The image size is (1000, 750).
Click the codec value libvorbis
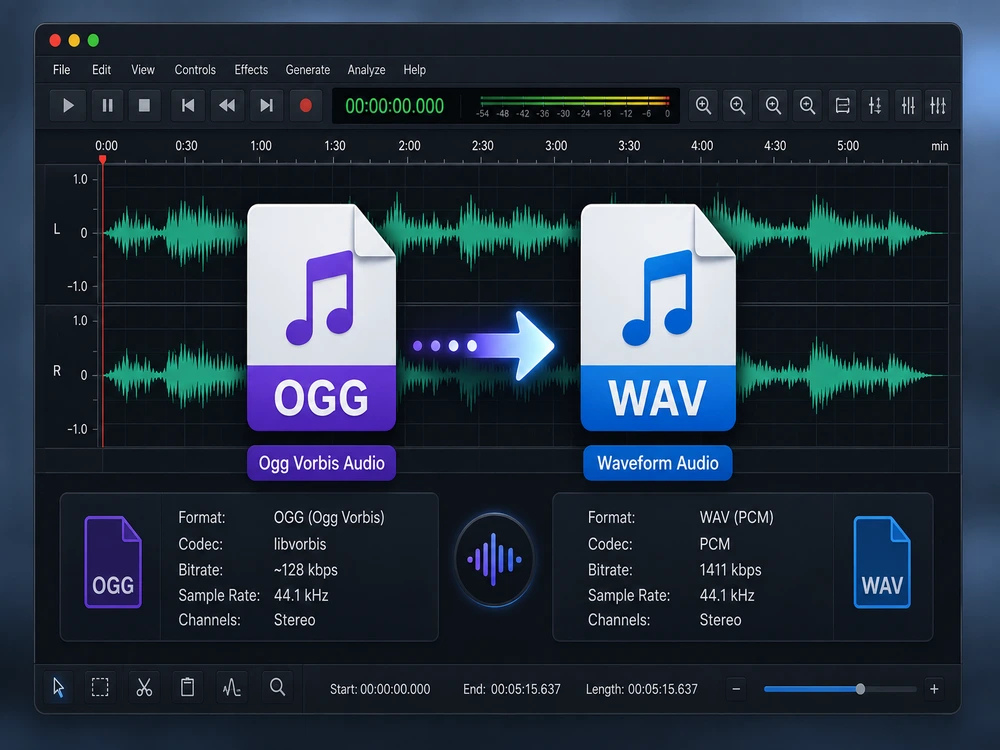tap(300, 544)
